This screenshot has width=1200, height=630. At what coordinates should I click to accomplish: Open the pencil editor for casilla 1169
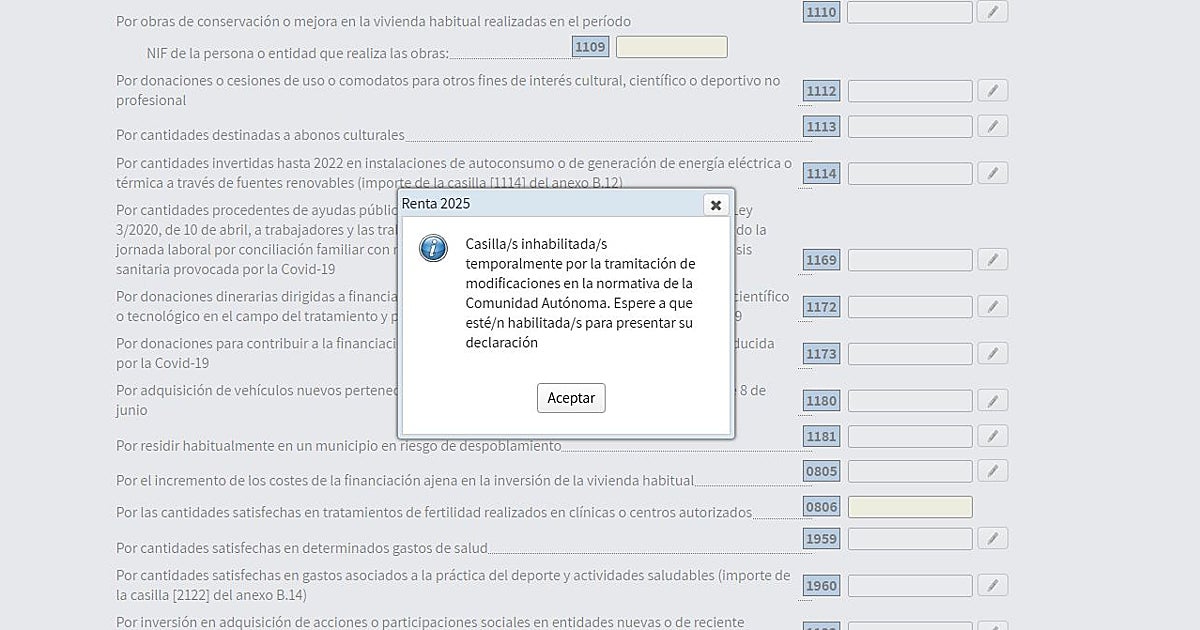pos(992,260)
